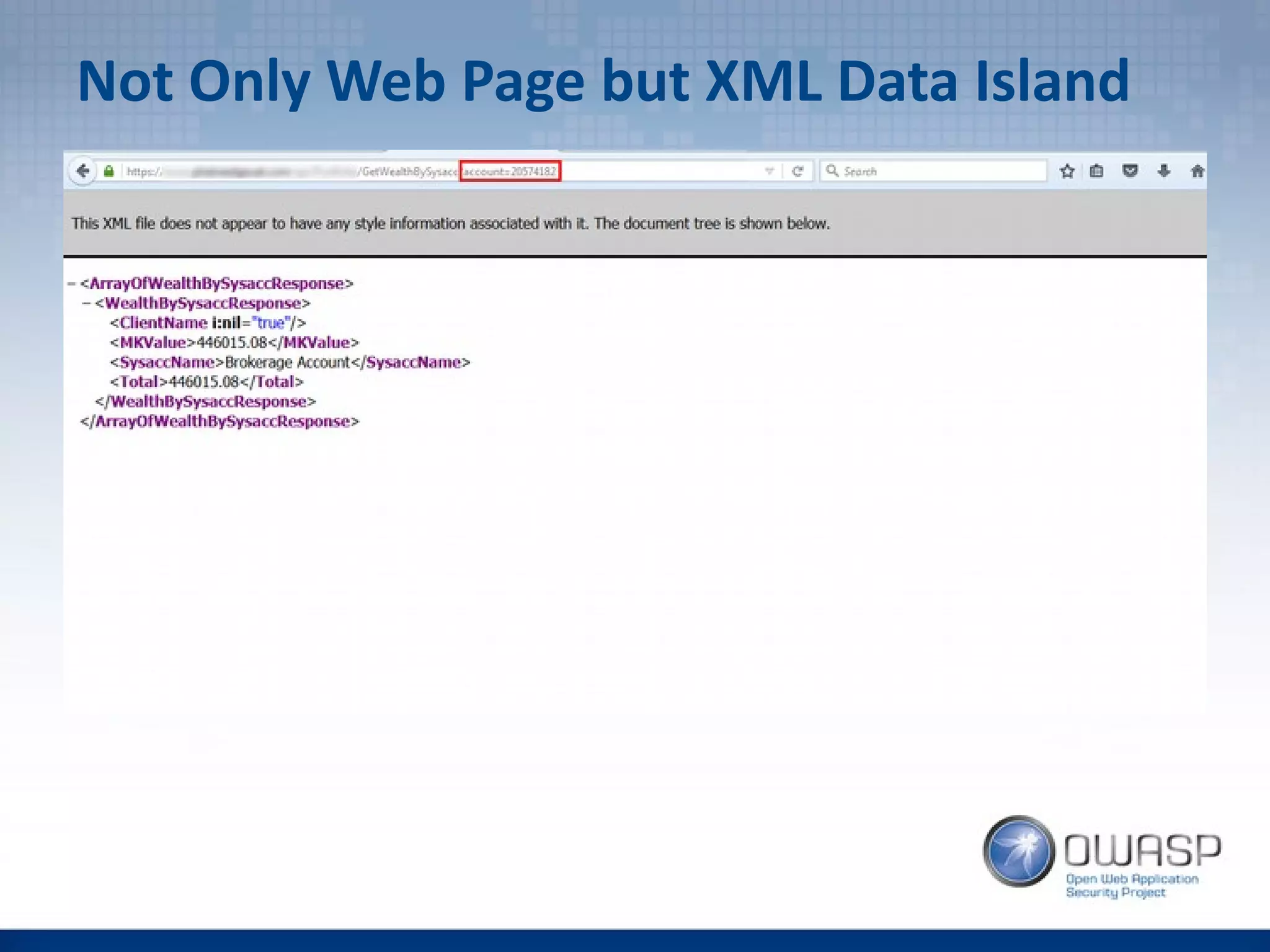Click the browser back arrow button
Image resolution: width=1270 pixels, height=952 pixels.
click(x=82, y=171)
